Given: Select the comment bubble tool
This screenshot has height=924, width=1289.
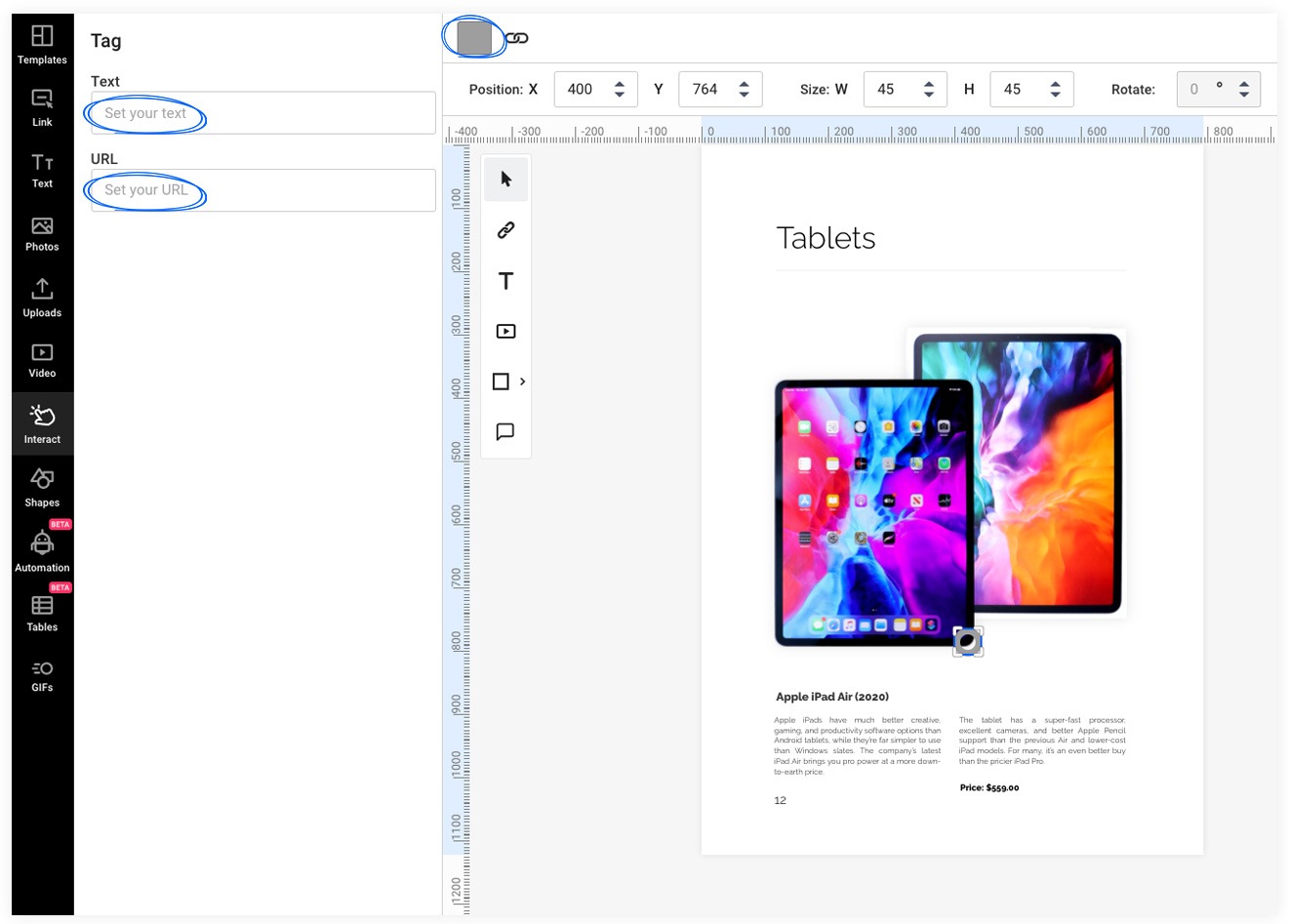Looking at the screenshot, I should tap(505, 431).
